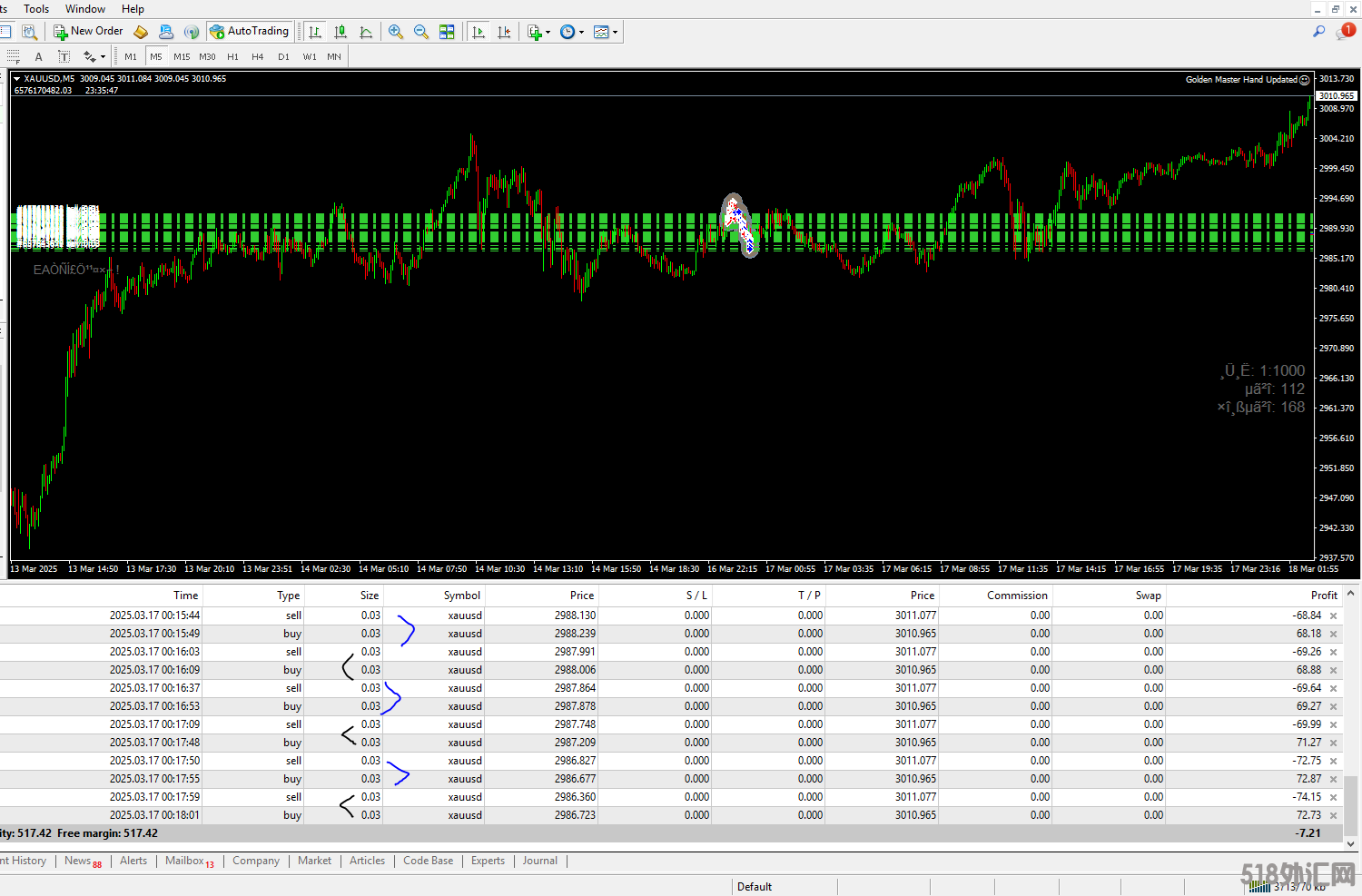Switch timeframe to M30
1362x896 pixels.
207,56
